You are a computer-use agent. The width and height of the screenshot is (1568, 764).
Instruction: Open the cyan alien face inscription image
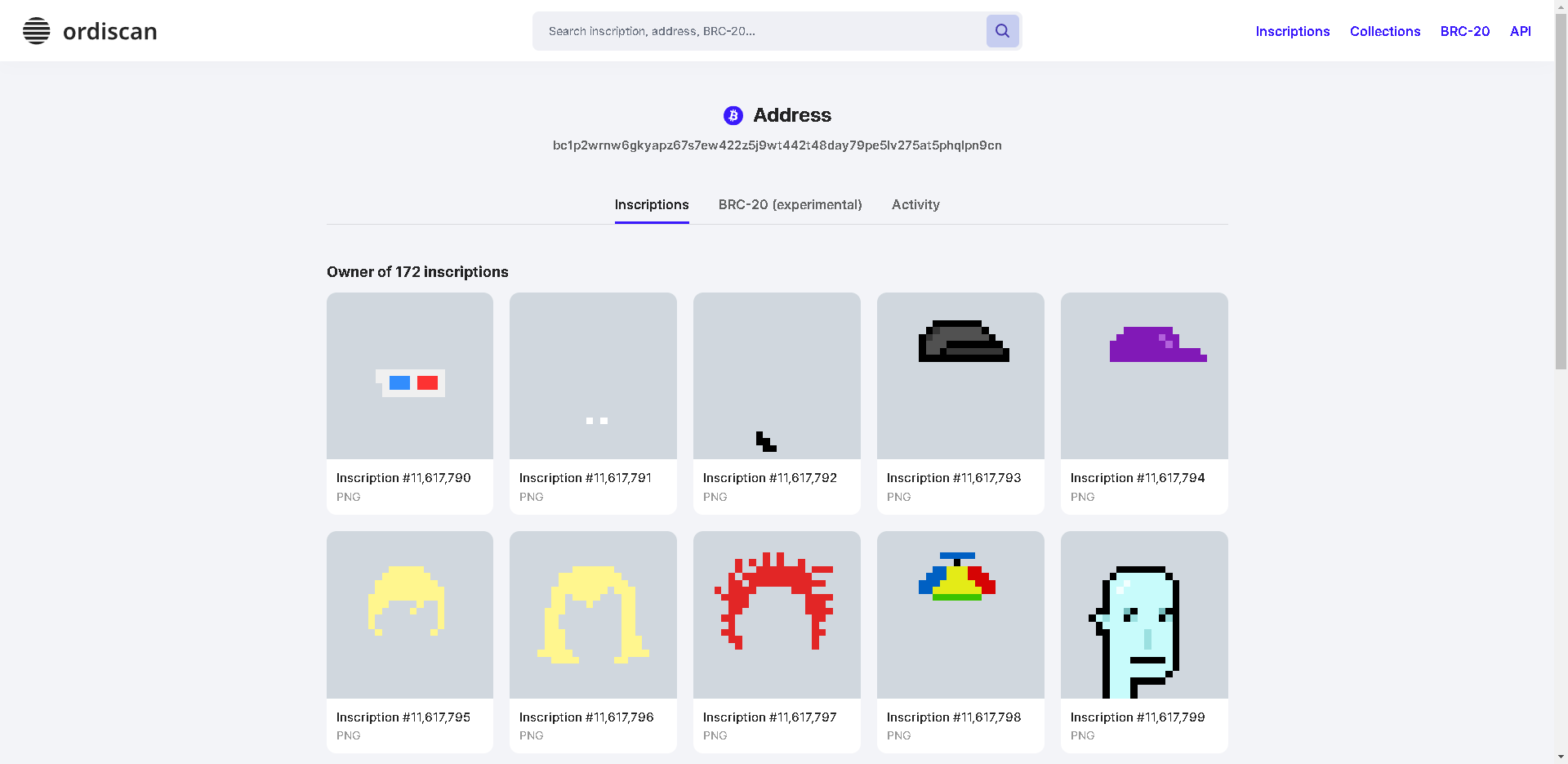(1143, 614)
